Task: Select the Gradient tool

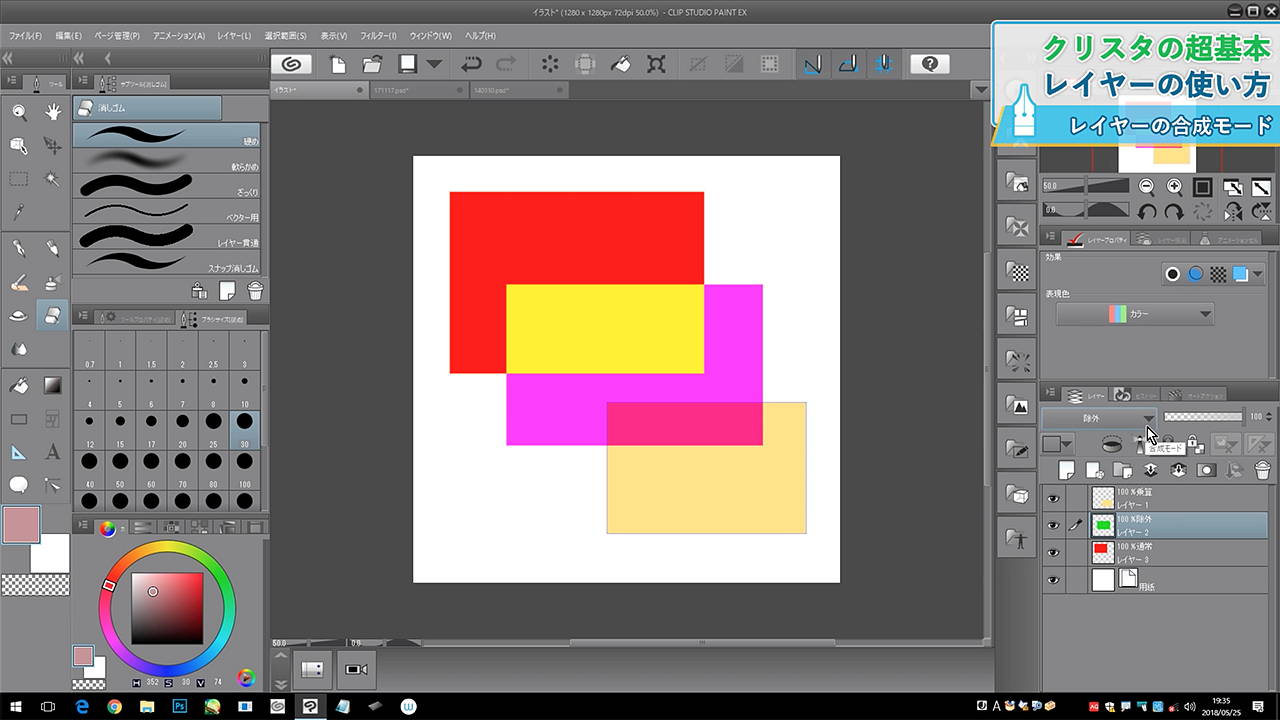Action: point(52,385)
